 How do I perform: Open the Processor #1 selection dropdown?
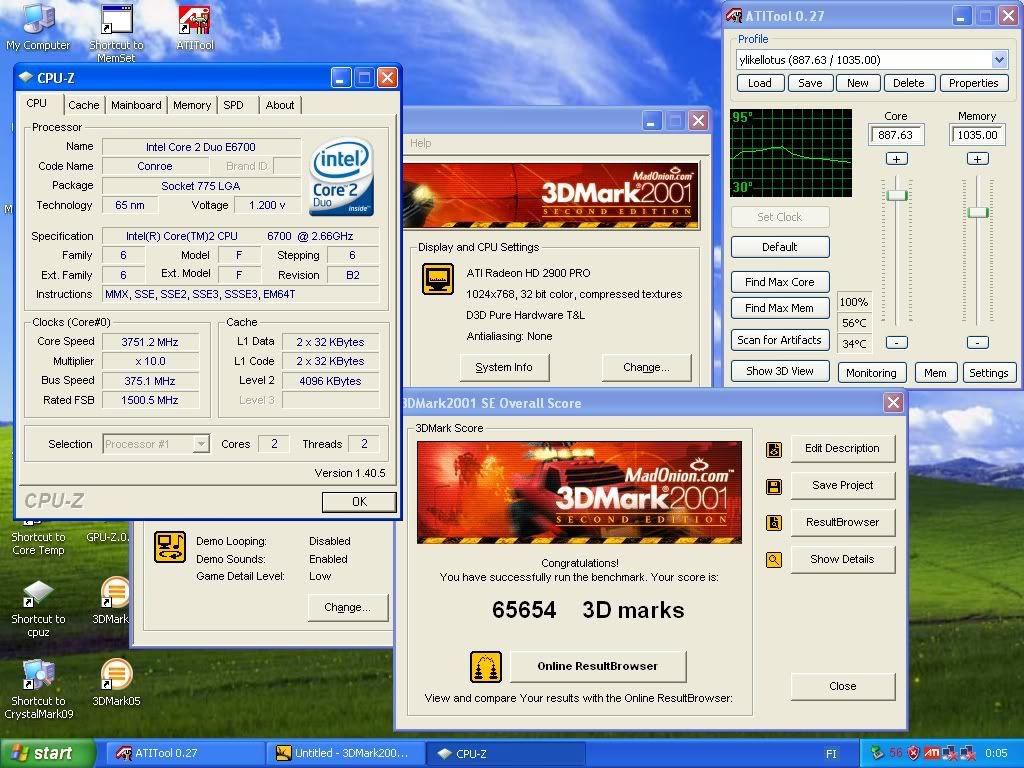pyautogui.click(x=201, y=444)
